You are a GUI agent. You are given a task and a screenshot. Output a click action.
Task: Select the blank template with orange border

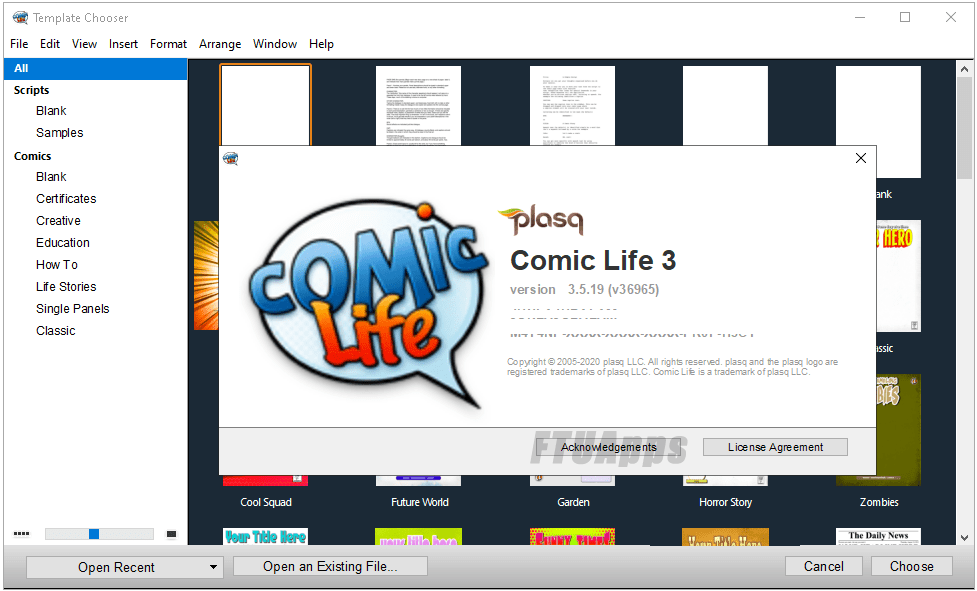(265, 105)
